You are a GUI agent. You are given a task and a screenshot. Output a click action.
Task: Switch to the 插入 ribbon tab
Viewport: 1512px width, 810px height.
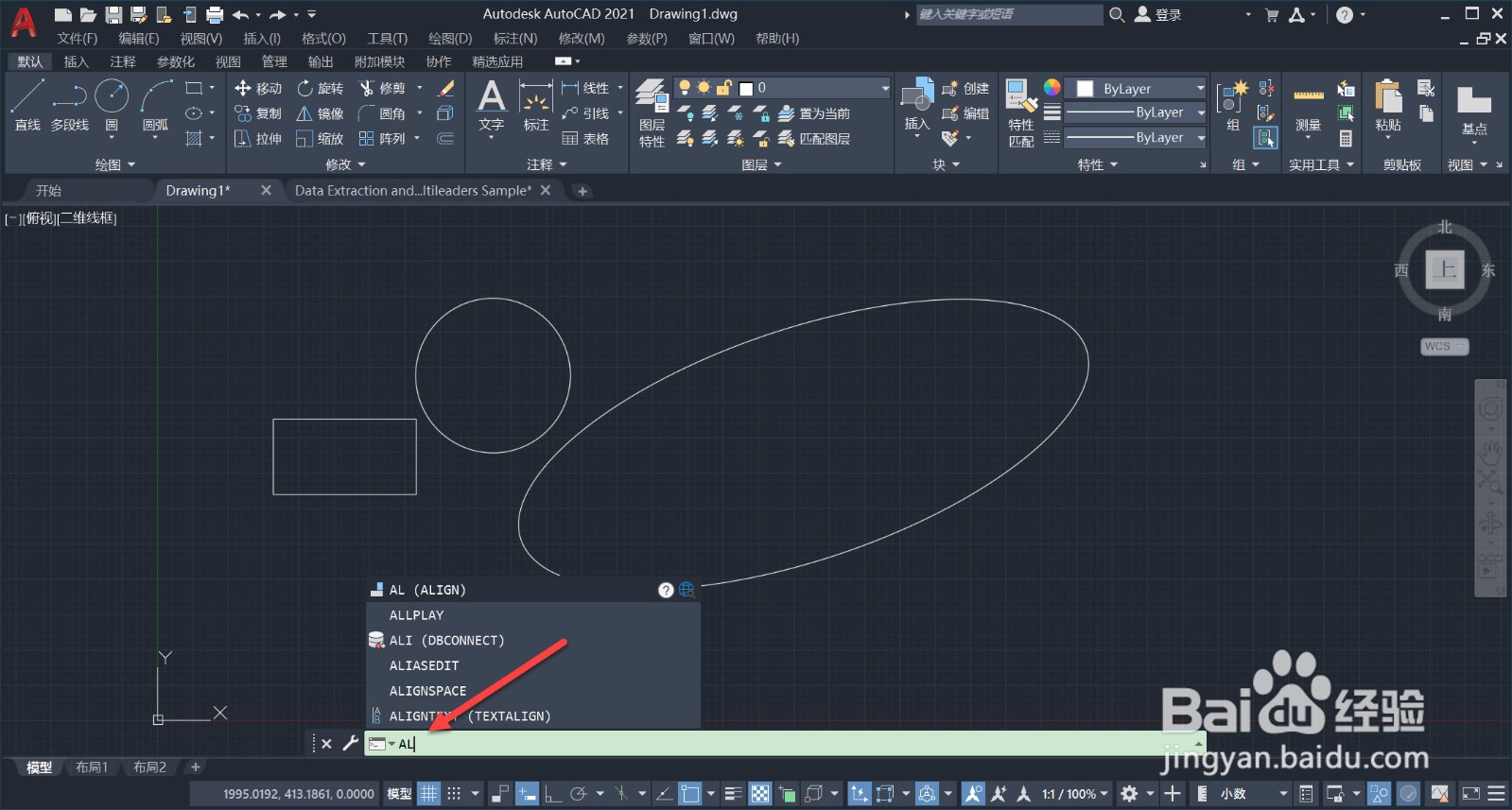pos(76,61)
